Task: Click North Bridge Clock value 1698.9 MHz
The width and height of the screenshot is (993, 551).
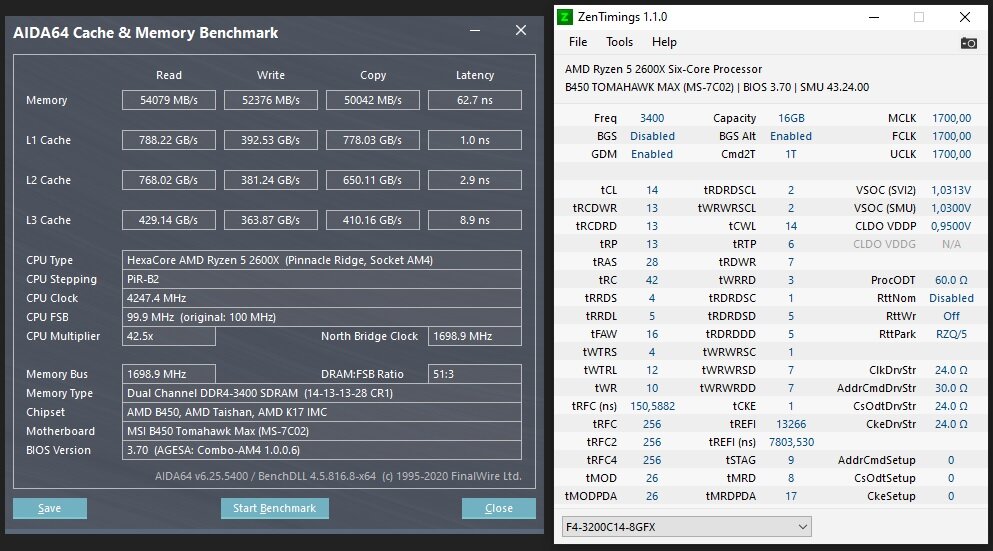Action: pyautogui.click(x=474, y=336)
